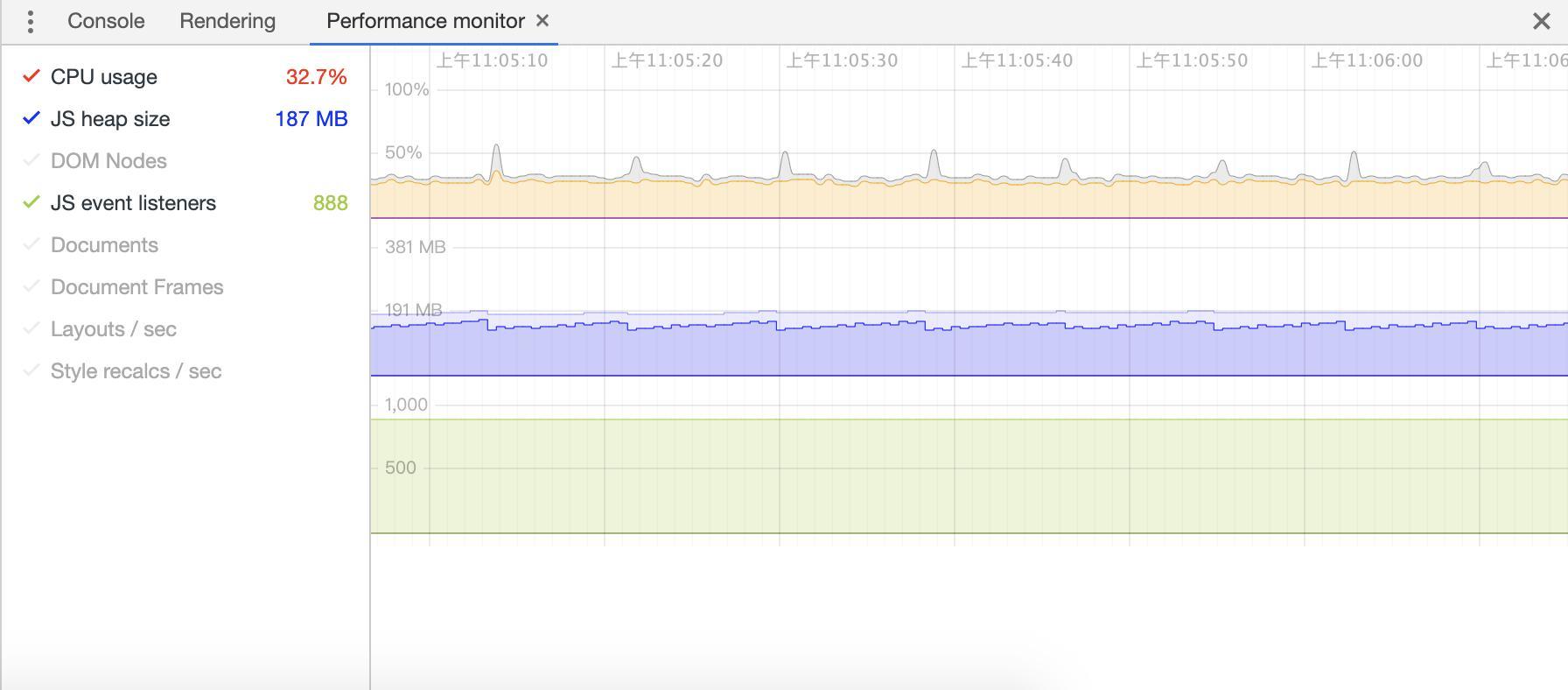Close the Performance monitor tab
The width and height of the screenshot is (1568, 690).
tap(542, 20)
